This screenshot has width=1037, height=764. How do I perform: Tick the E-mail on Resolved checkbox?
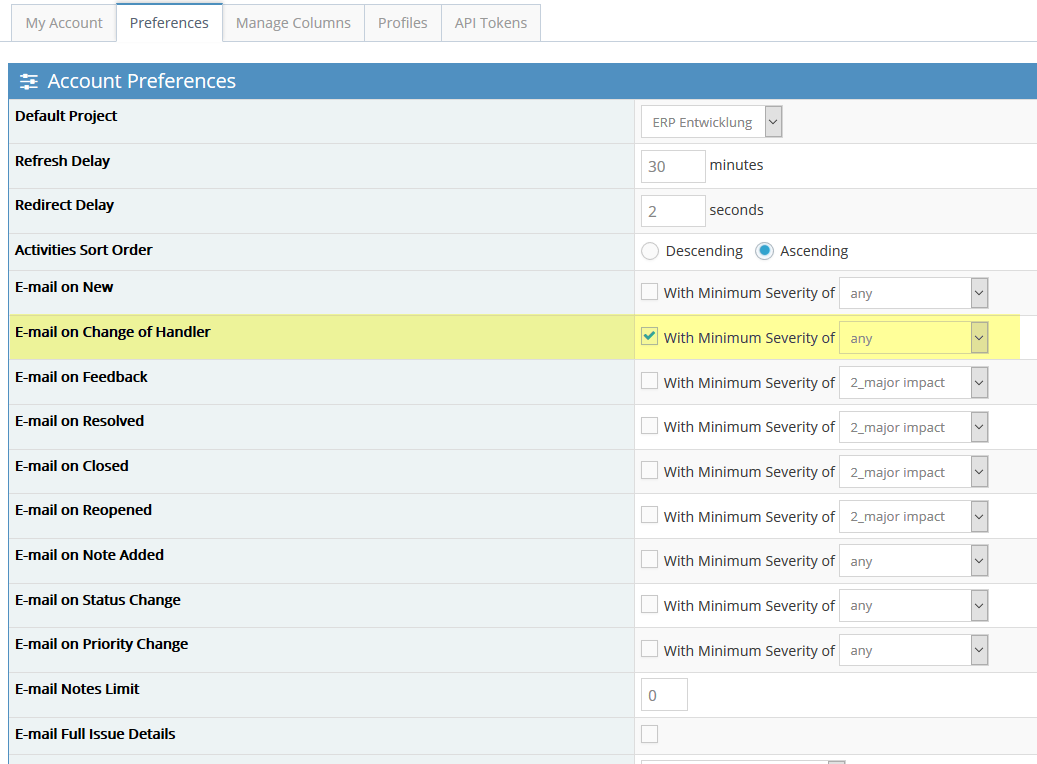(650, 426)
